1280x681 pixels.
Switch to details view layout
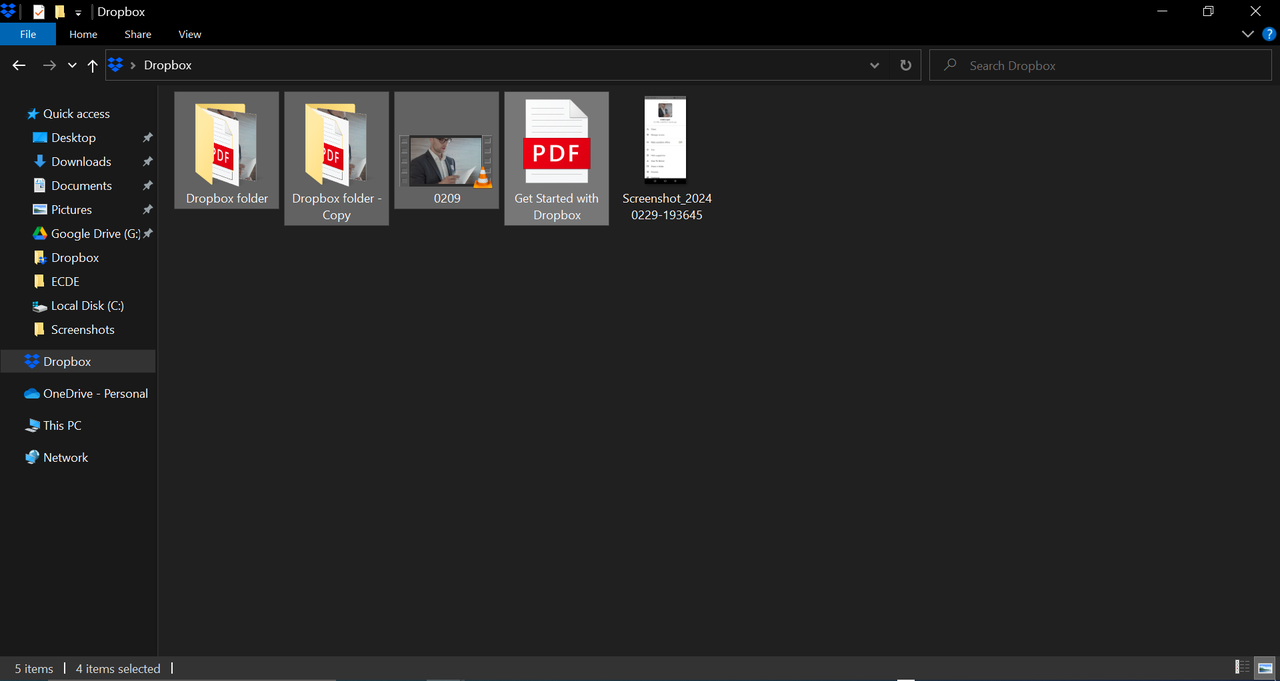(x=1242, y=668)
